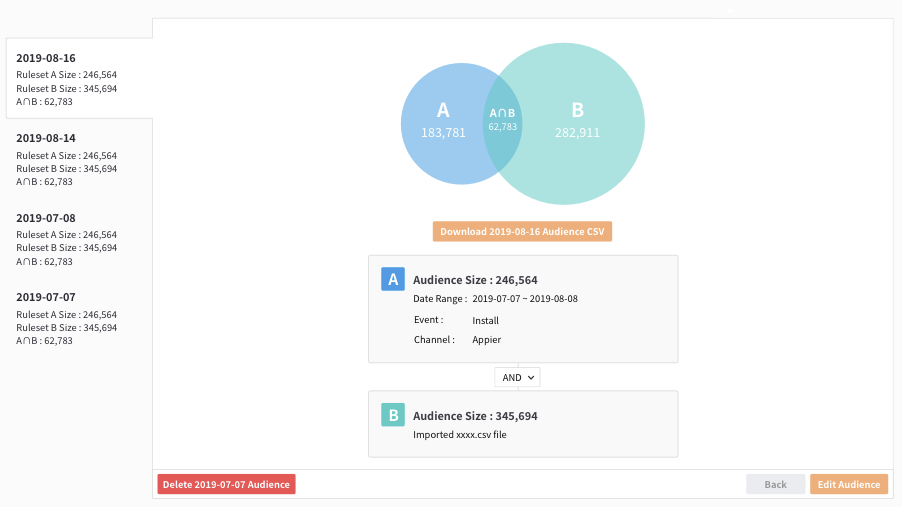Click Audience Size : 345,694 heading
Viewport: 902px width, 507px height.
coord(475,415)
